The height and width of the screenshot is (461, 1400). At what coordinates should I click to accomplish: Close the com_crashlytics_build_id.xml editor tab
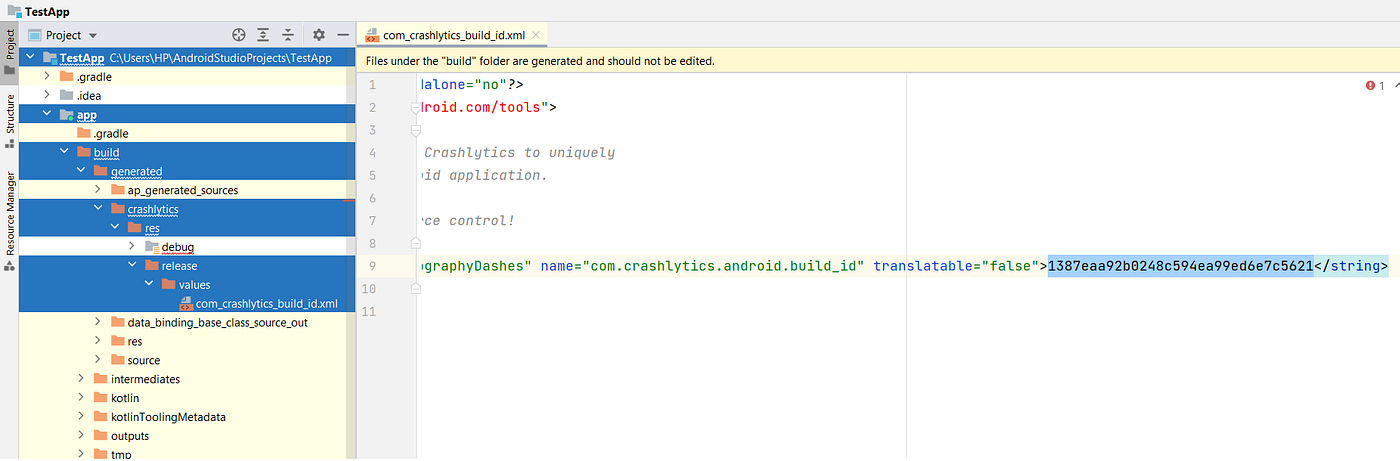pyautogui.click(x=538, y=35)
